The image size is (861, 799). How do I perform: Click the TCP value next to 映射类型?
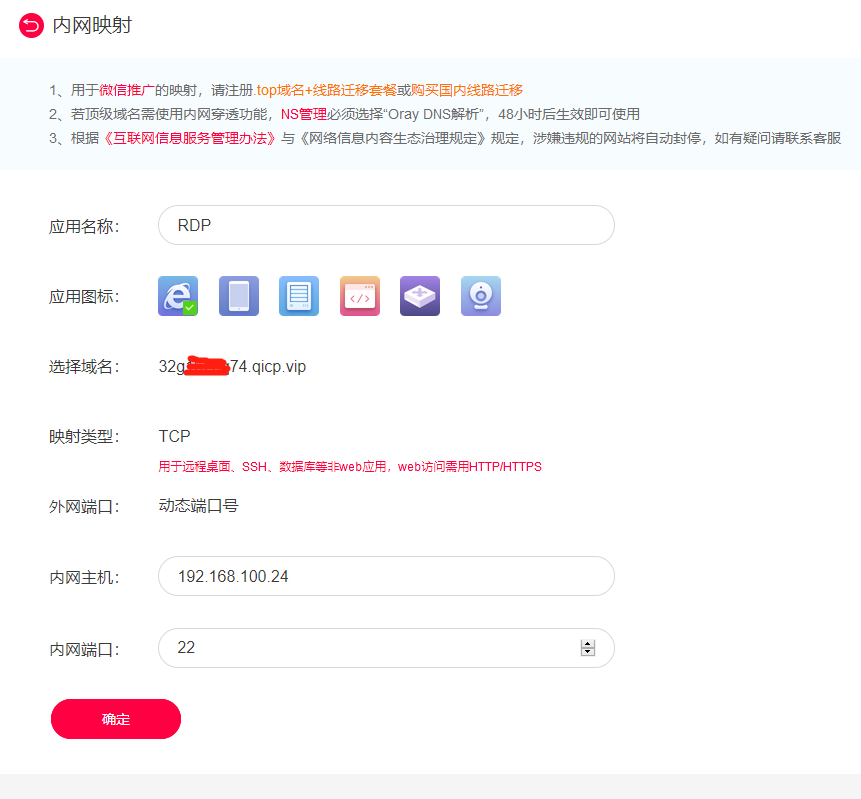174,436
